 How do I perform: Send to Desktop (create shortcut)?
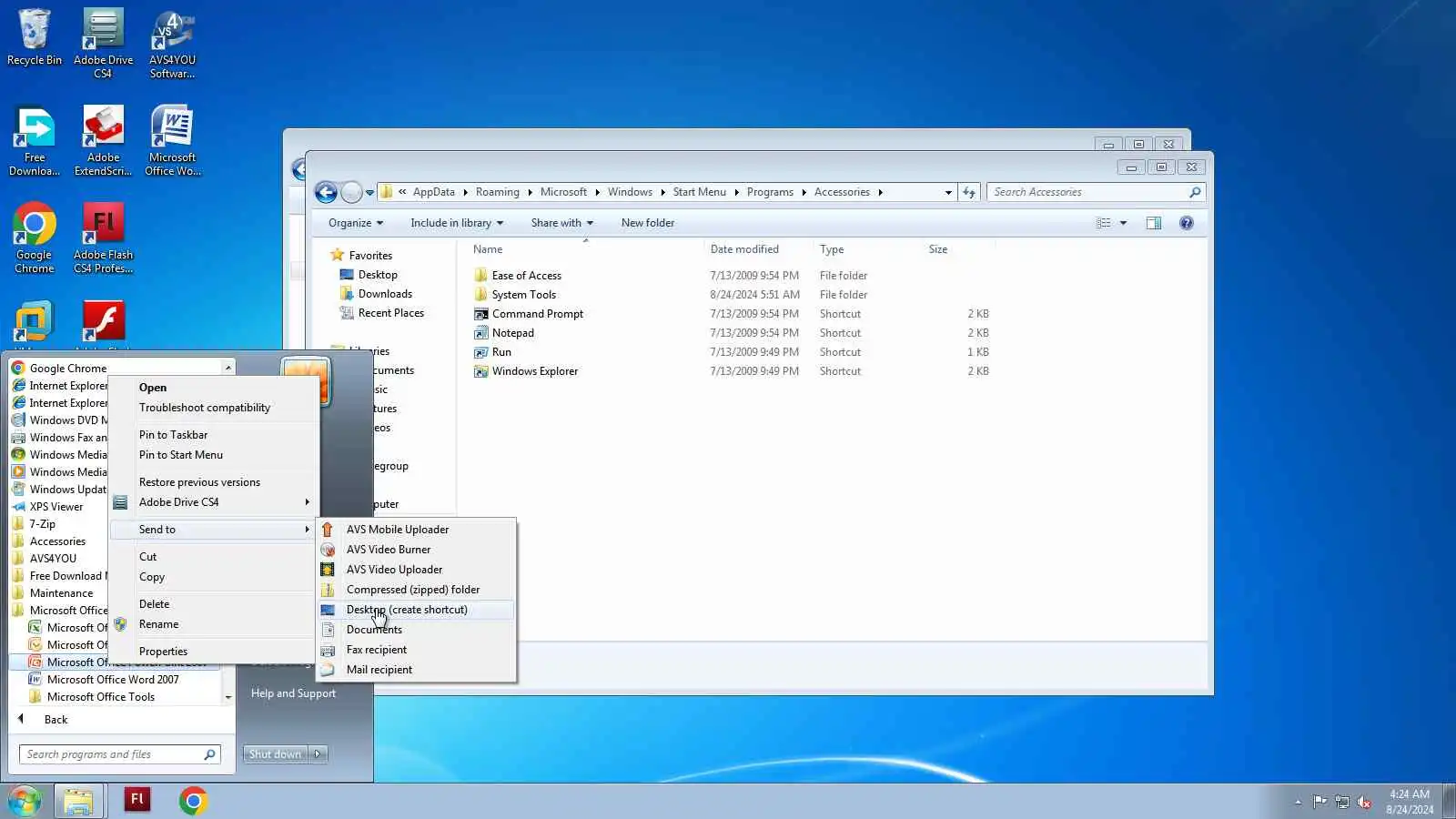tap(417, 610)
